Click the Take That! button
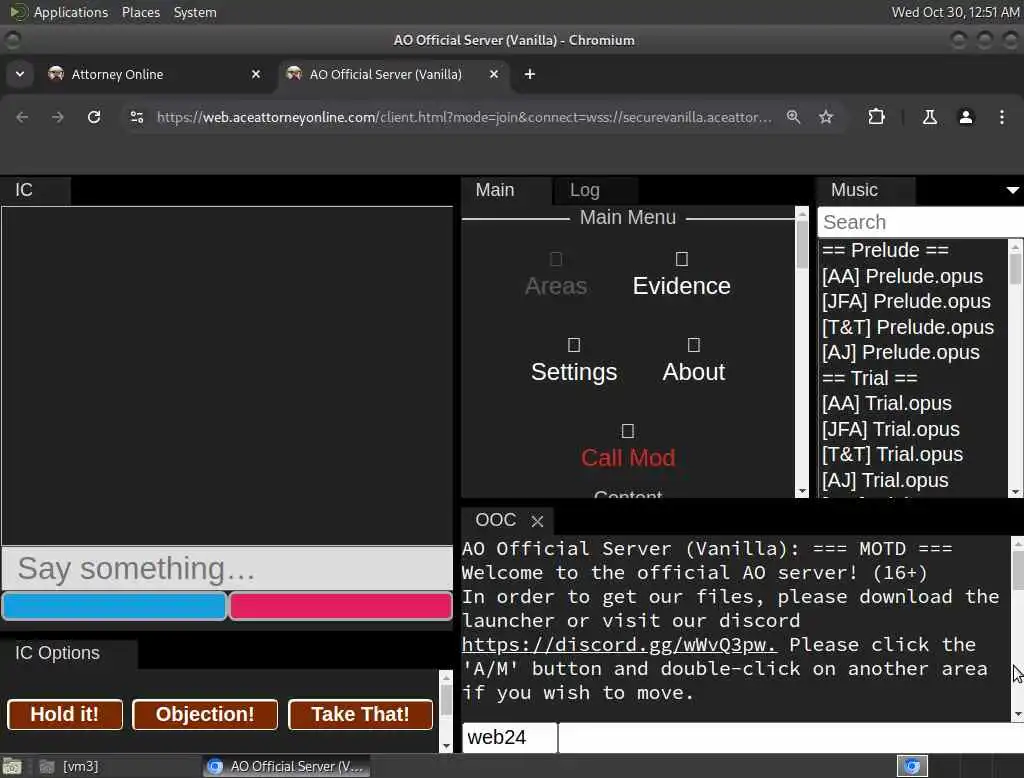1024x778 pixels. click(360, 714)
